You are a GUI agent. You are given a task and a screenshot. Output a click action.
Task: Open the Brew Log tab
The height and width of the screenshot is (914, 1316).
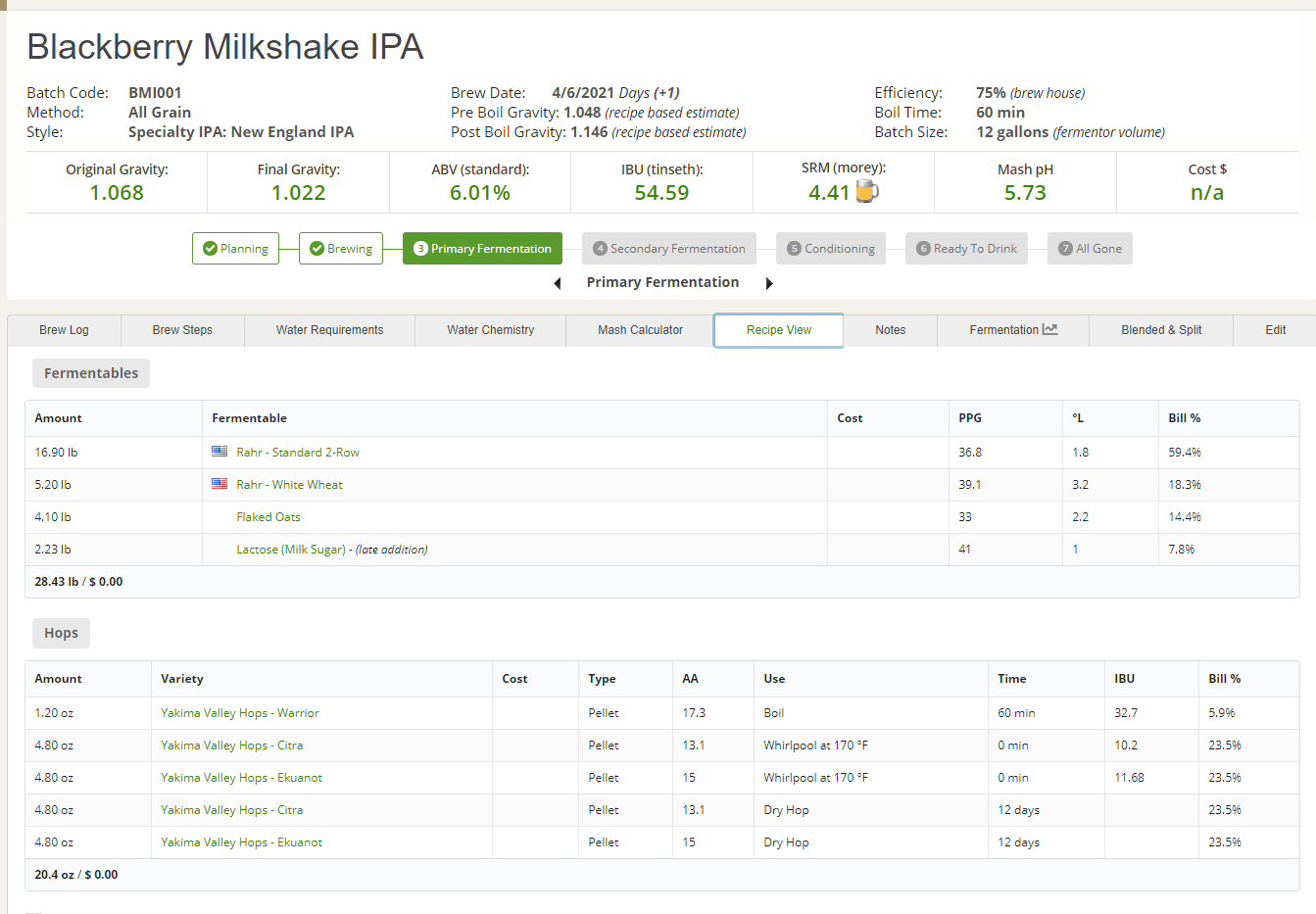coord(64,330)
